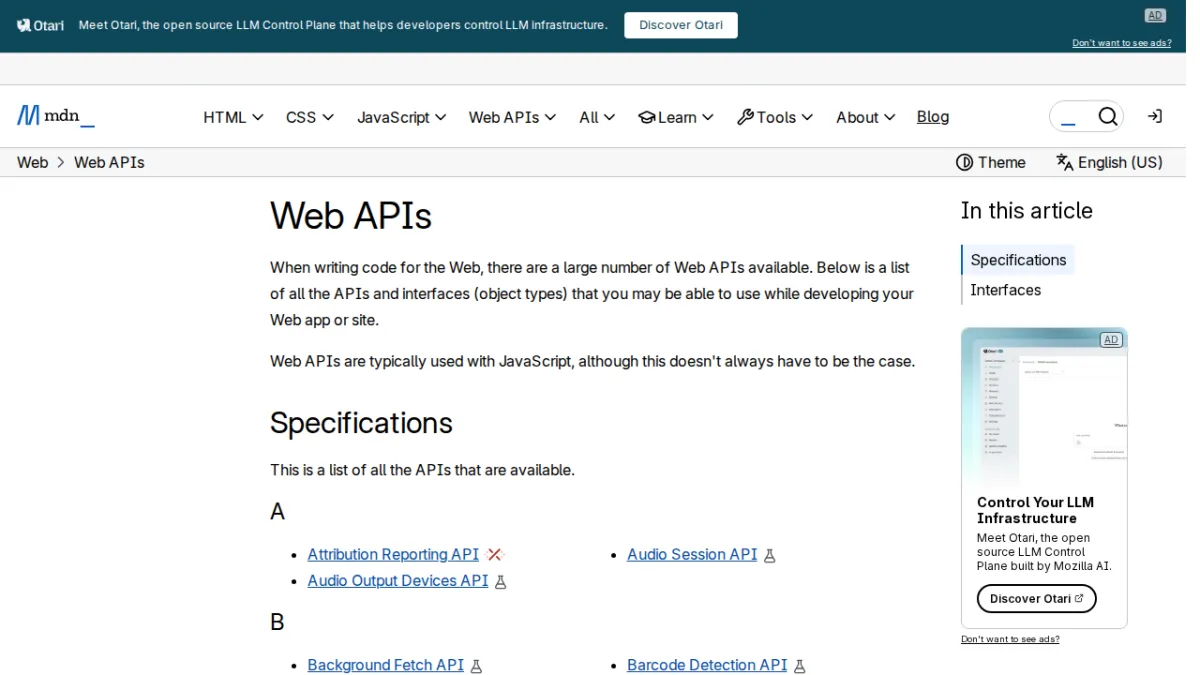Click the AD badge on the sidebar ad
The width and height of the screenshot is (1200, 675).
pyautogui.click(x=1111, y=340)
